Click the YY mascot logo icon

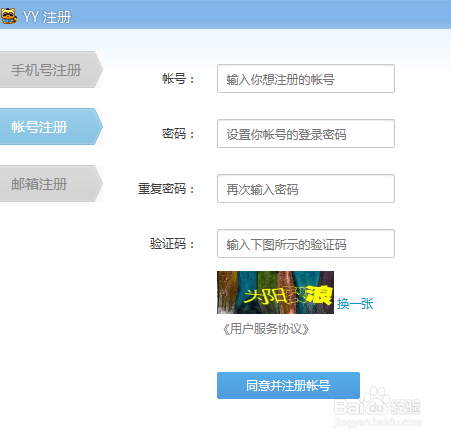9,16
